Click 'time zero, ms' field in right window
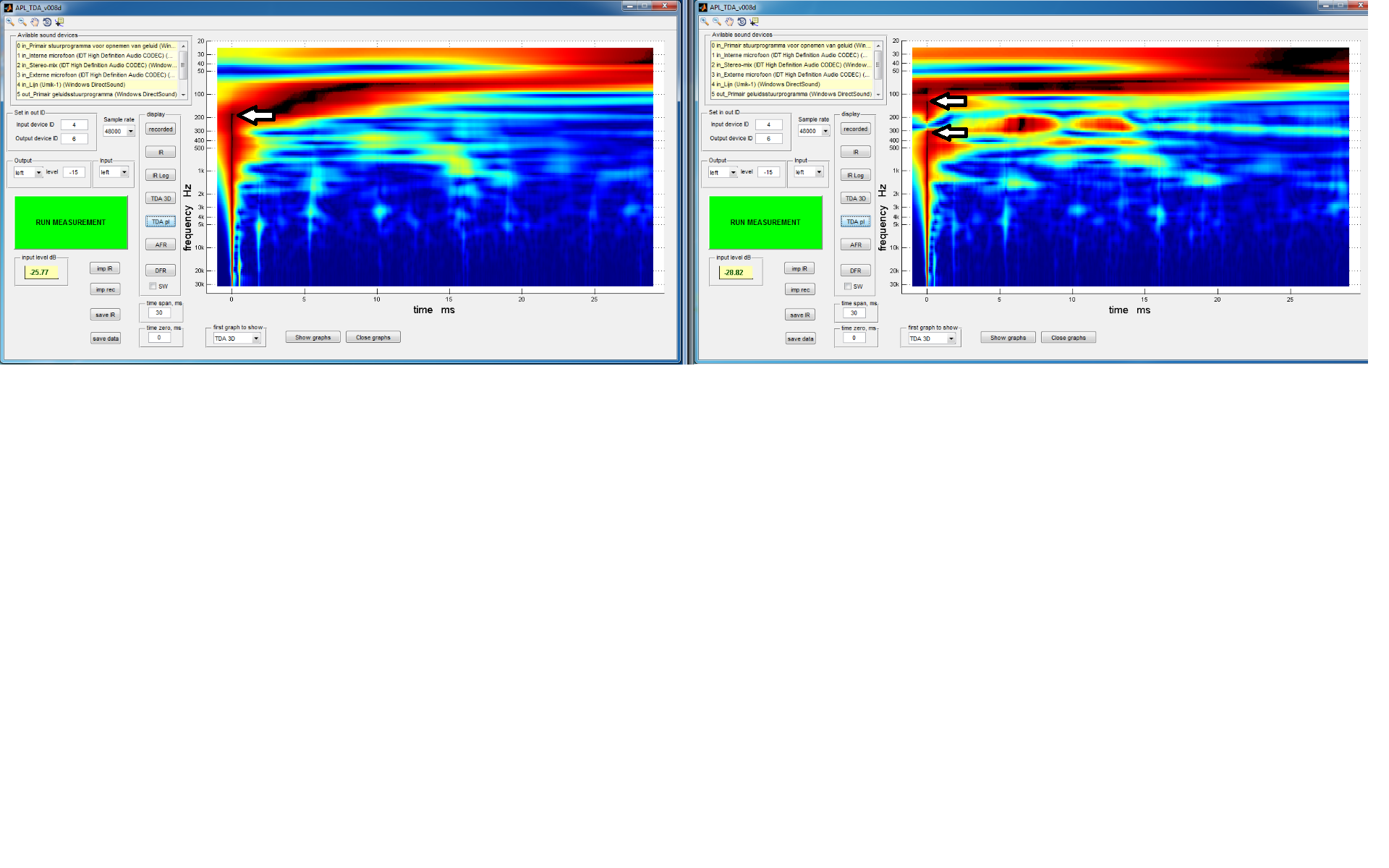 pyautogui.click(x=854, y=337)
